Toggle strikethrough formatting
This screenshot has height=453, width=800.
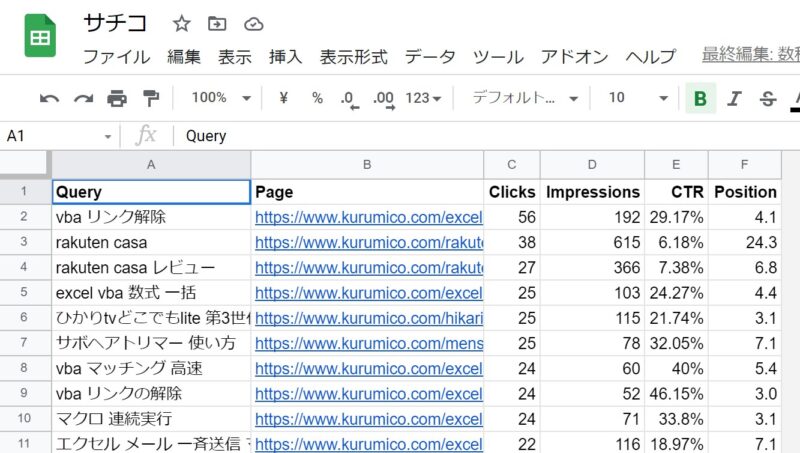pyautogui.click(x=768, y=98)
